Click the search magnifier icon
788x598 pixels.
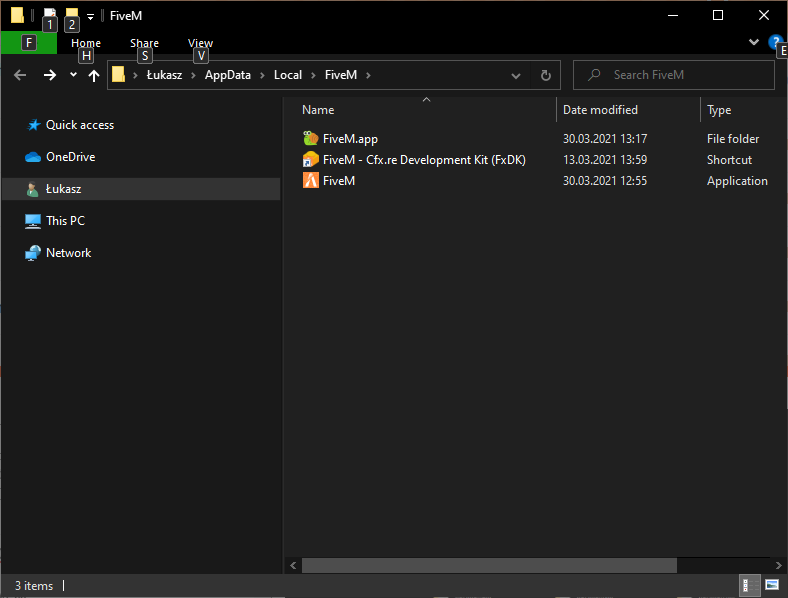(x=594, y=75)
